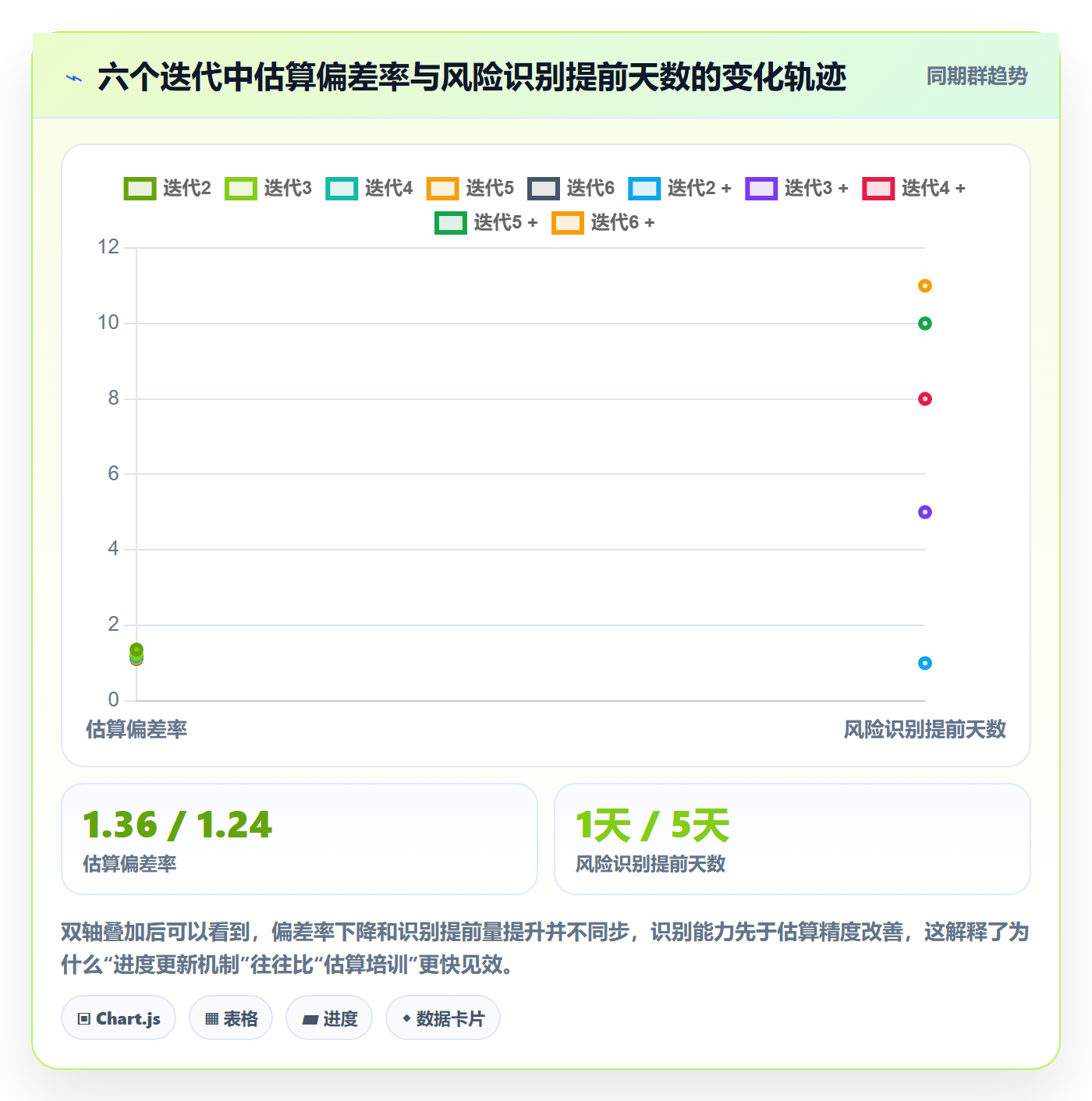Select the Chart.js tag chip
The width and height of the screenshot is (1092, 1101).
tap(119, 1018)
